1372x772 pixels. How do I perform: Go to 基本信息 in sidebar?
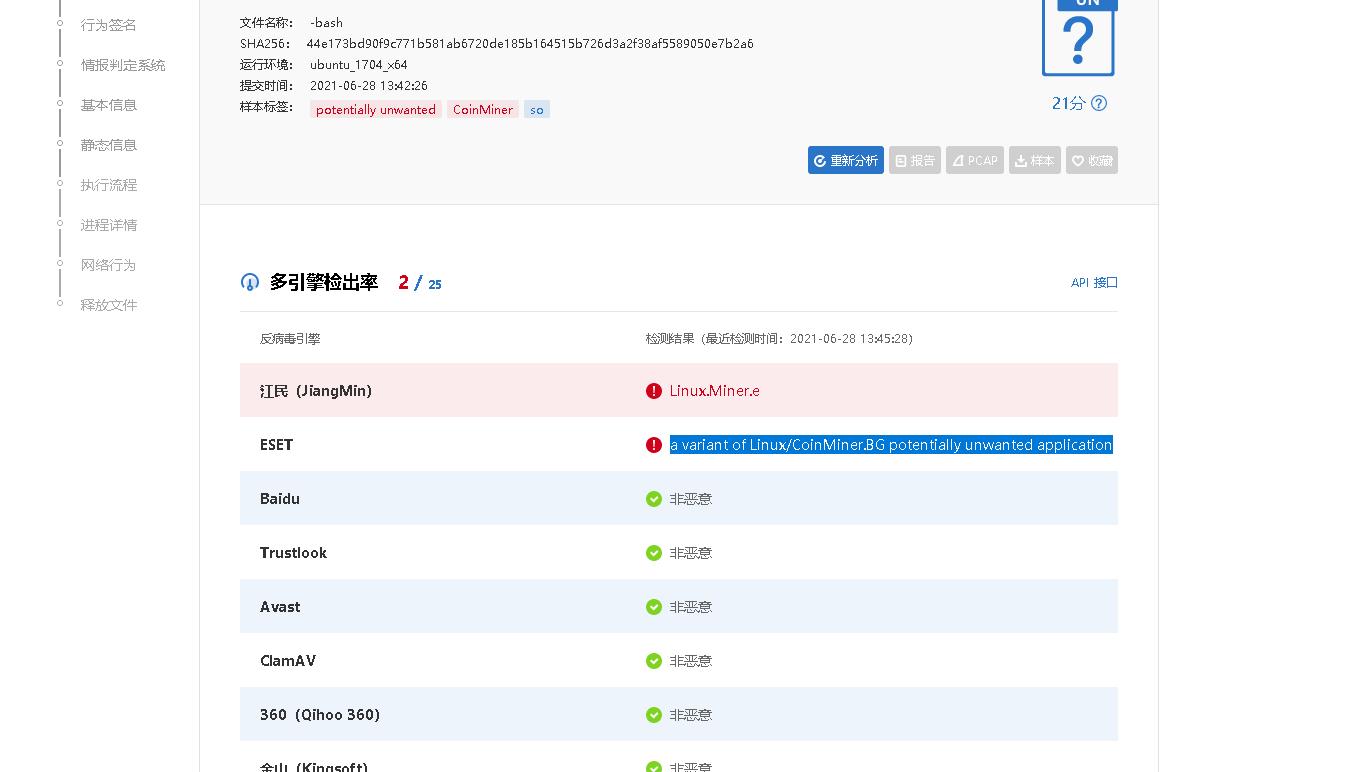point(109,105)
